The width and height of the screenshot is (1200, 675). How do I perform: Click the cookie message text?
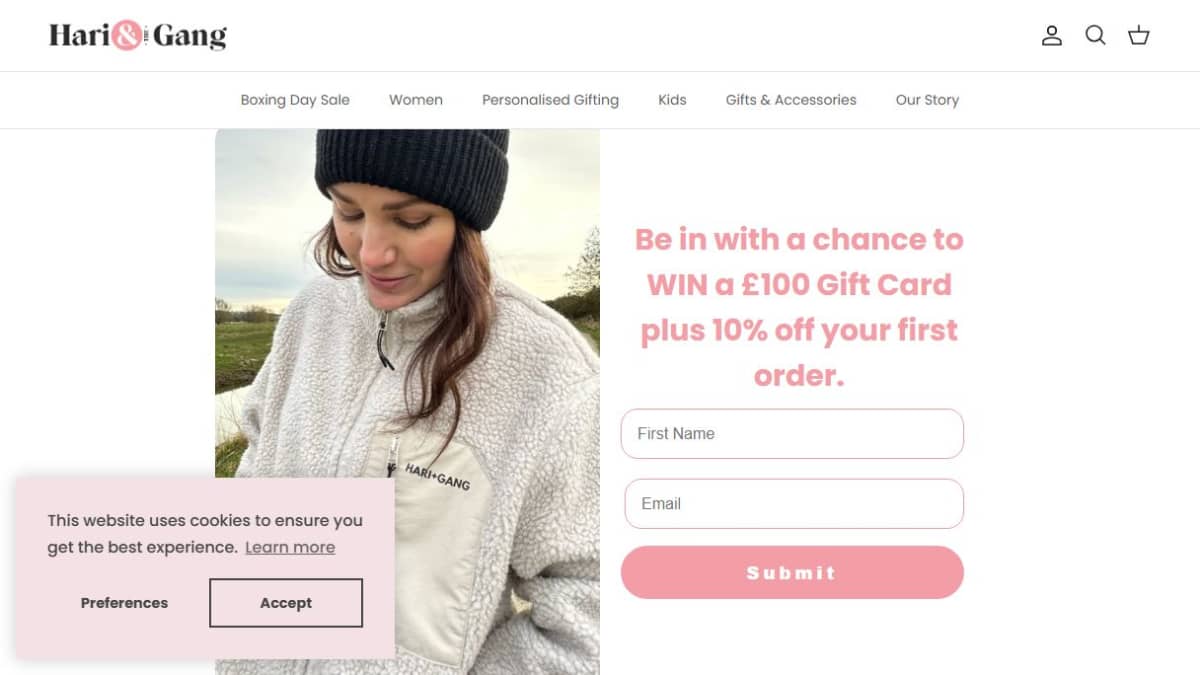coord(205,534)
